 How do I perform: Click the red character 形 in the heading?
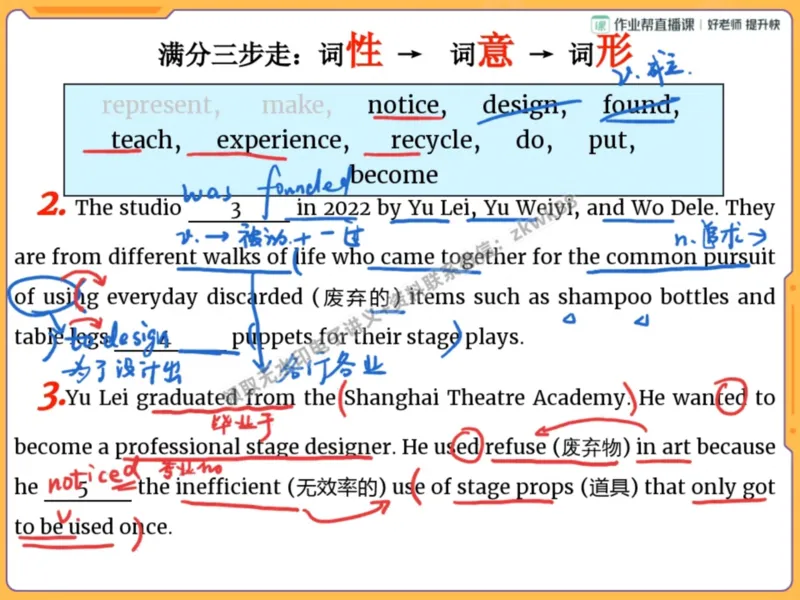point(614,50)
